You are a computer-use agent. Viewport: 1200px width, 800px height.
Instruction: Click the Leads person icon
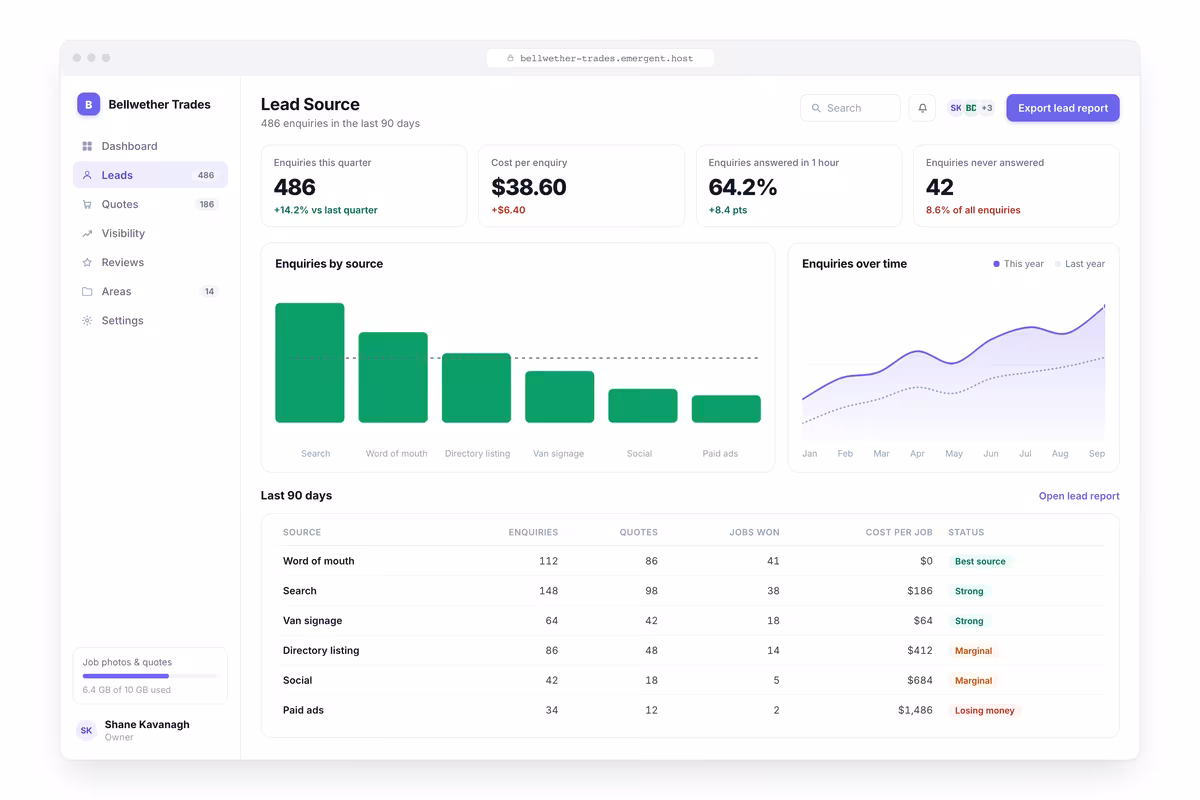(87, 175)
